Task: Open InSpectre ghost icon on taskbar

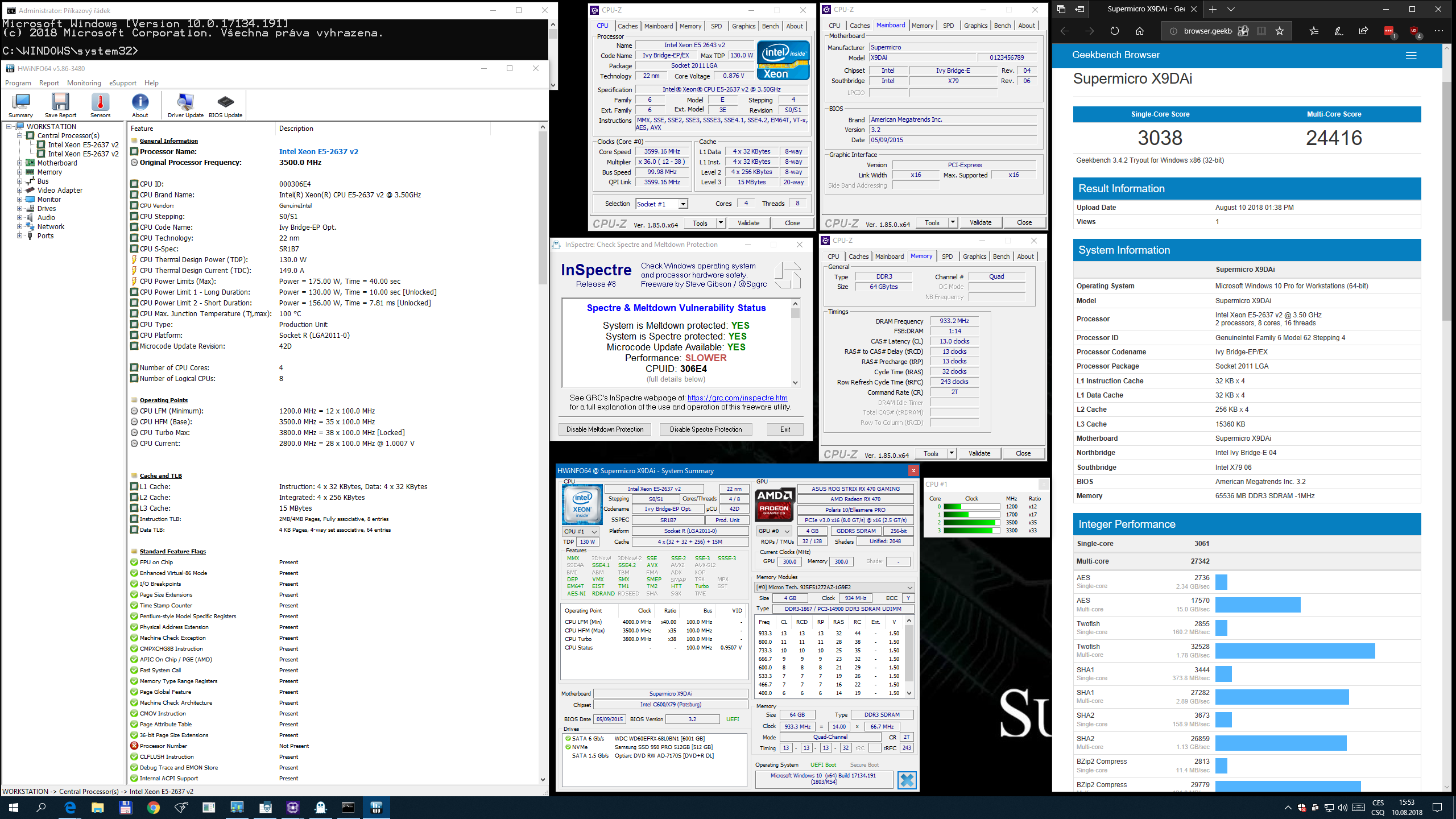Action: pyautogui.click(x=320, y=807)
